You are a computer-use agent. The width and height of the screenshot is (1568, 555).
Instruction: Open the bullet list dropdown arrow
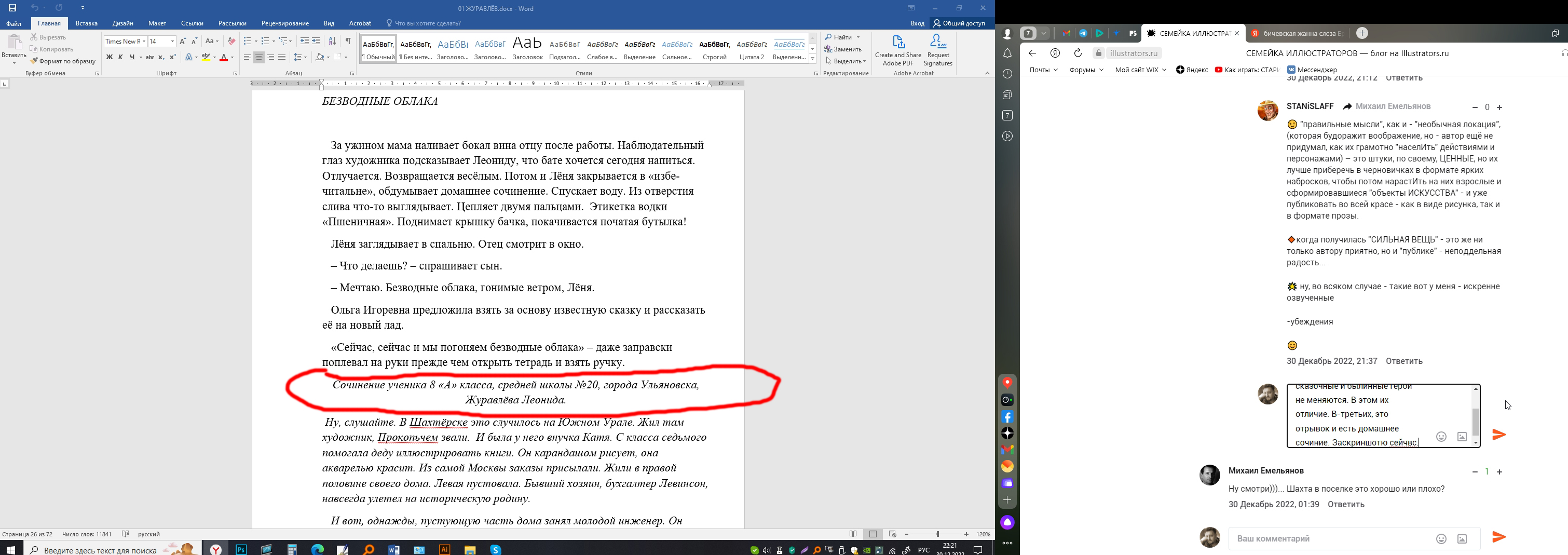pyautogui.click(x=256, y=41)
